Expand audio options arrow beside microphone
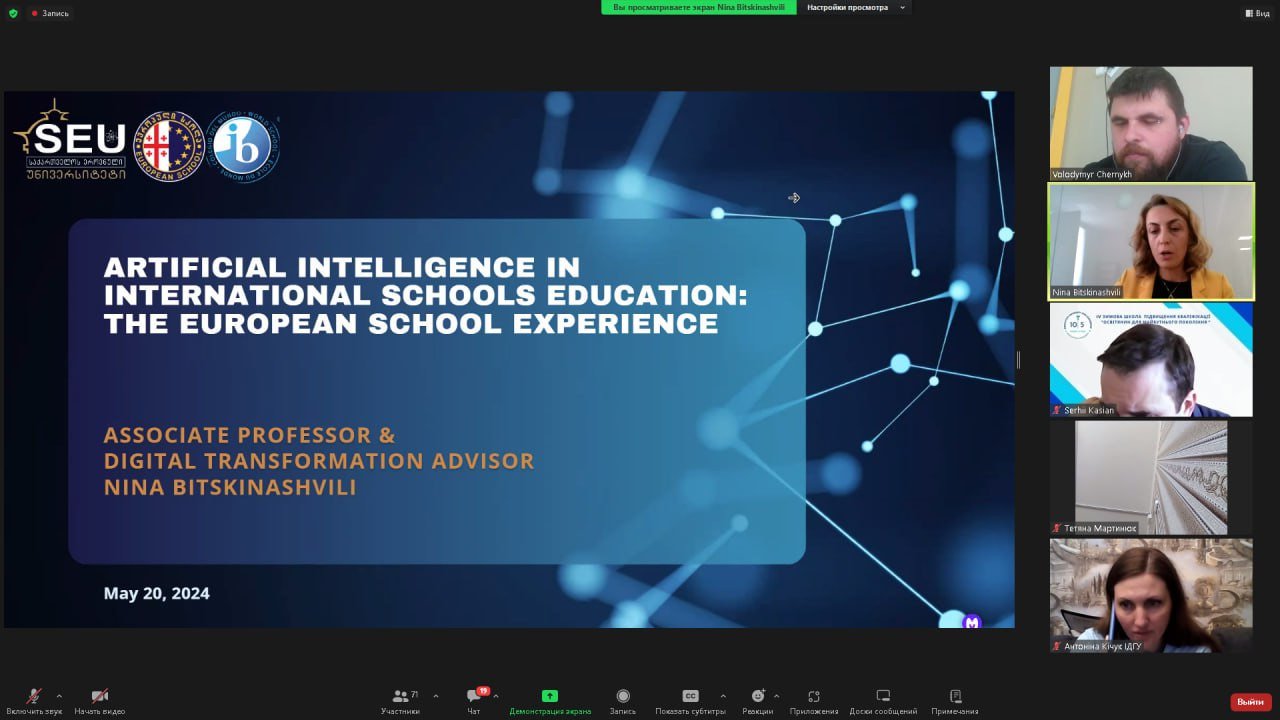 coord(59,696)
